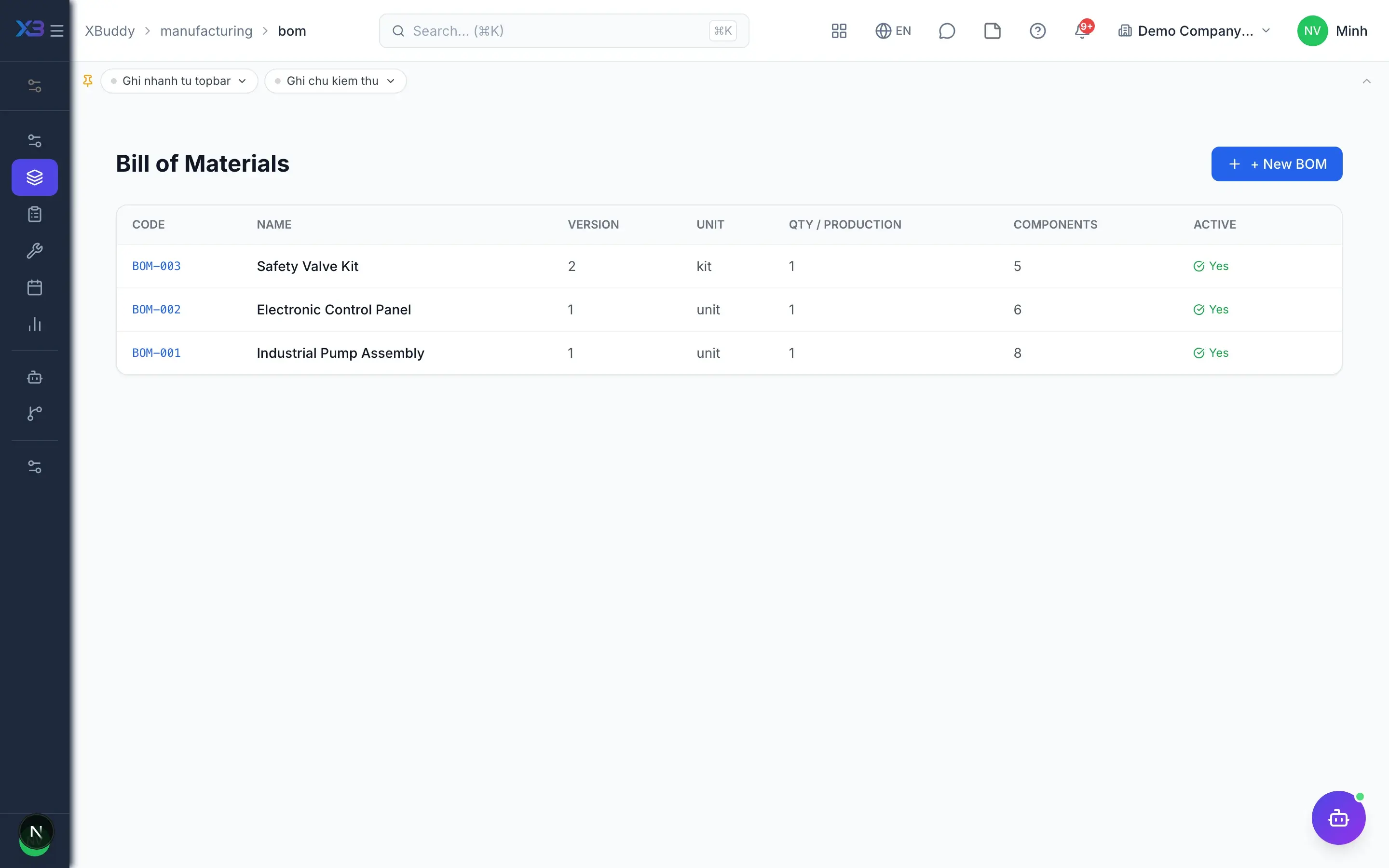The width and height of the screenshot is (1389, 868).
Task: Click Safety Valve Kit name cell
Action: click(307, 266)
